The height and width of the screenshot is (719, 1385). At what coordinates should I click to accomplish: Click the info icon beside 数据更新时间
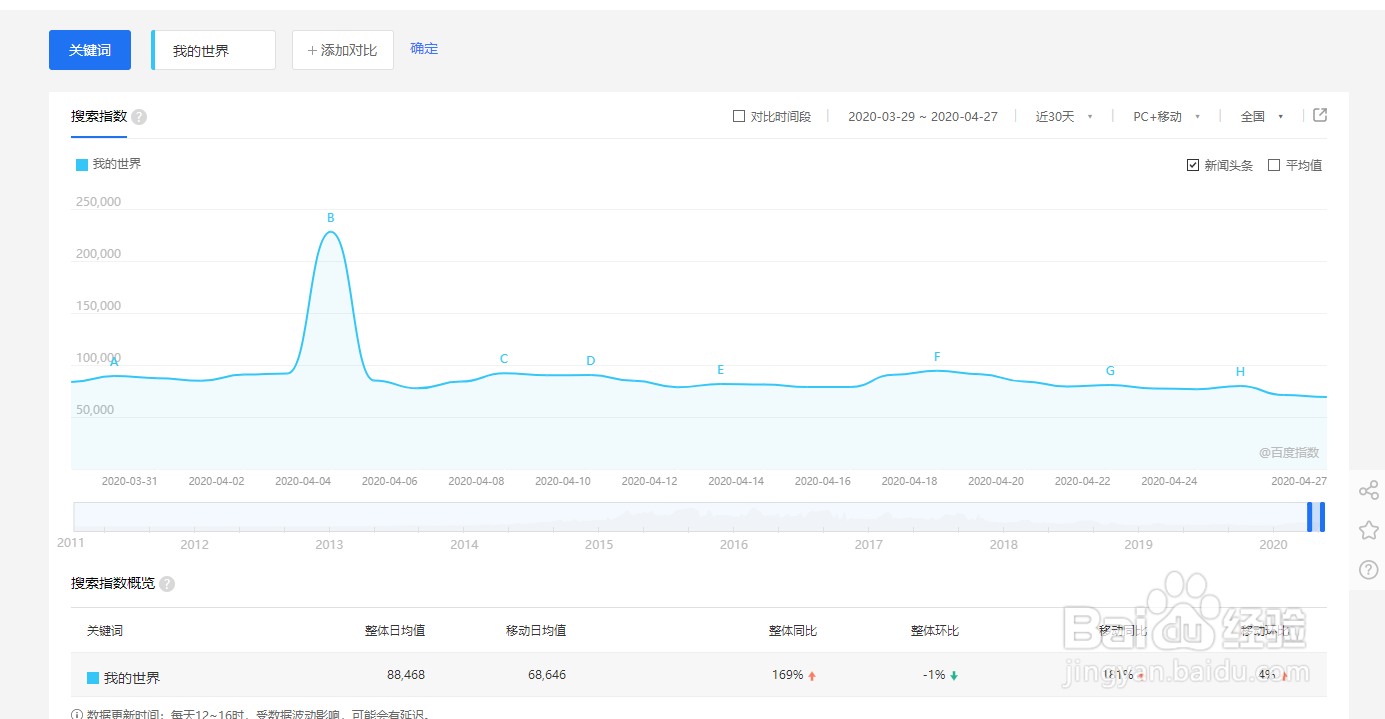pos(77,715)
